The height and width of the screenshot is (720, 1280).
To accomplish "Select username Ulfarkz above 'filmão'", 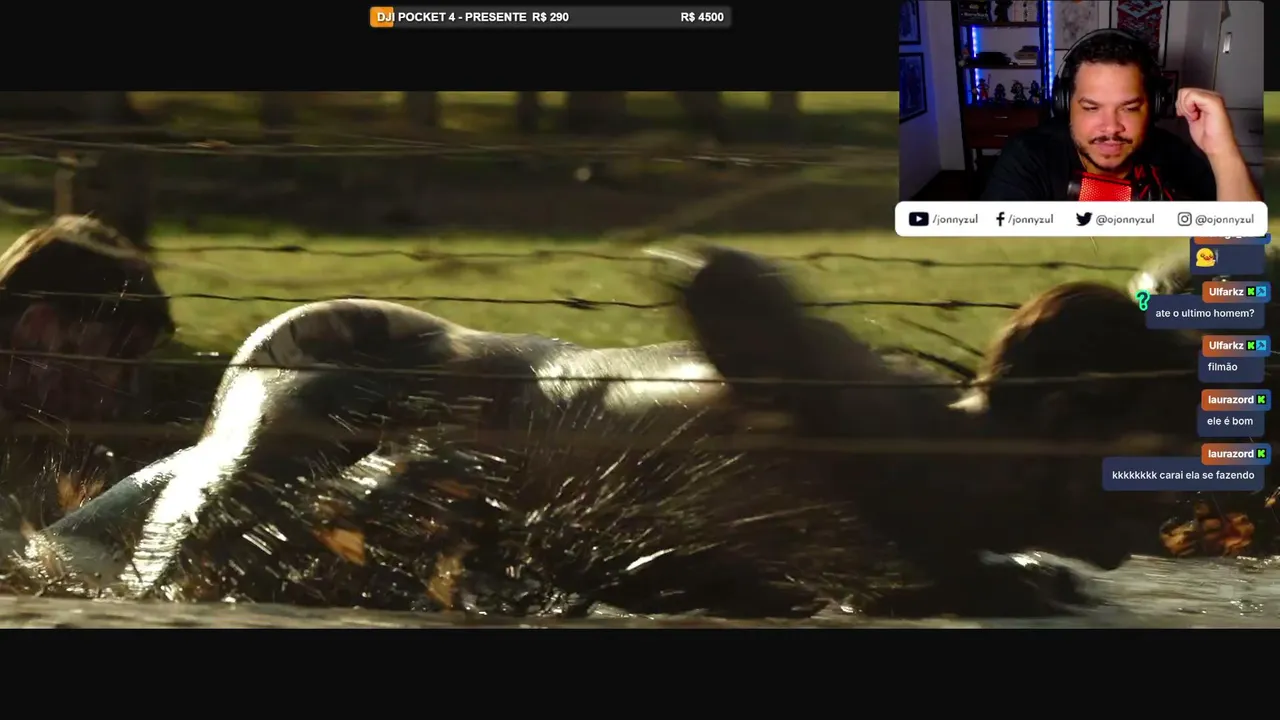I will coord(1226,346).
